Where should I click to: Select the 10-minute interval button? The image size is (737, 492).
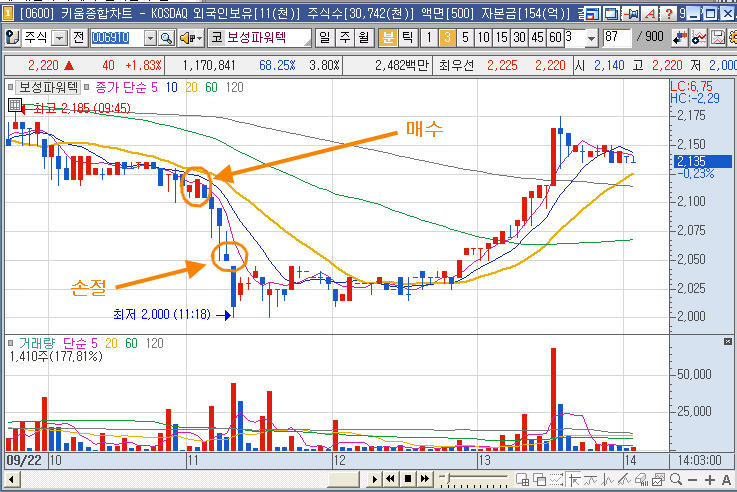click(483, 38)
